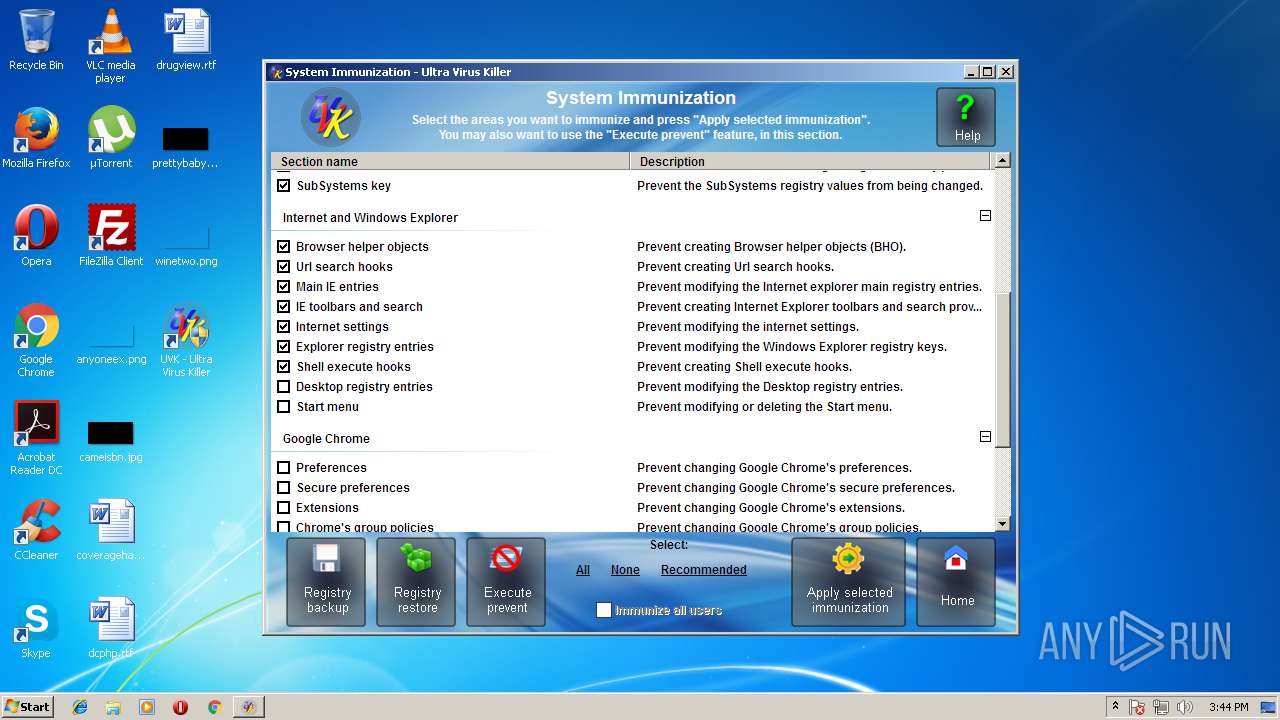
Task: Show hidden system tray icons
Action: click(x=1115, y=707)
